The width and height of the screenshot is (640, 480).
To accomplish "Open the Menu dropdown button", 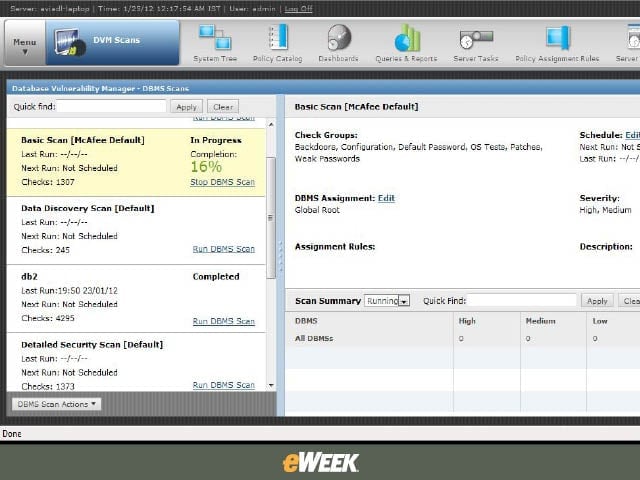I will (25, 43).
